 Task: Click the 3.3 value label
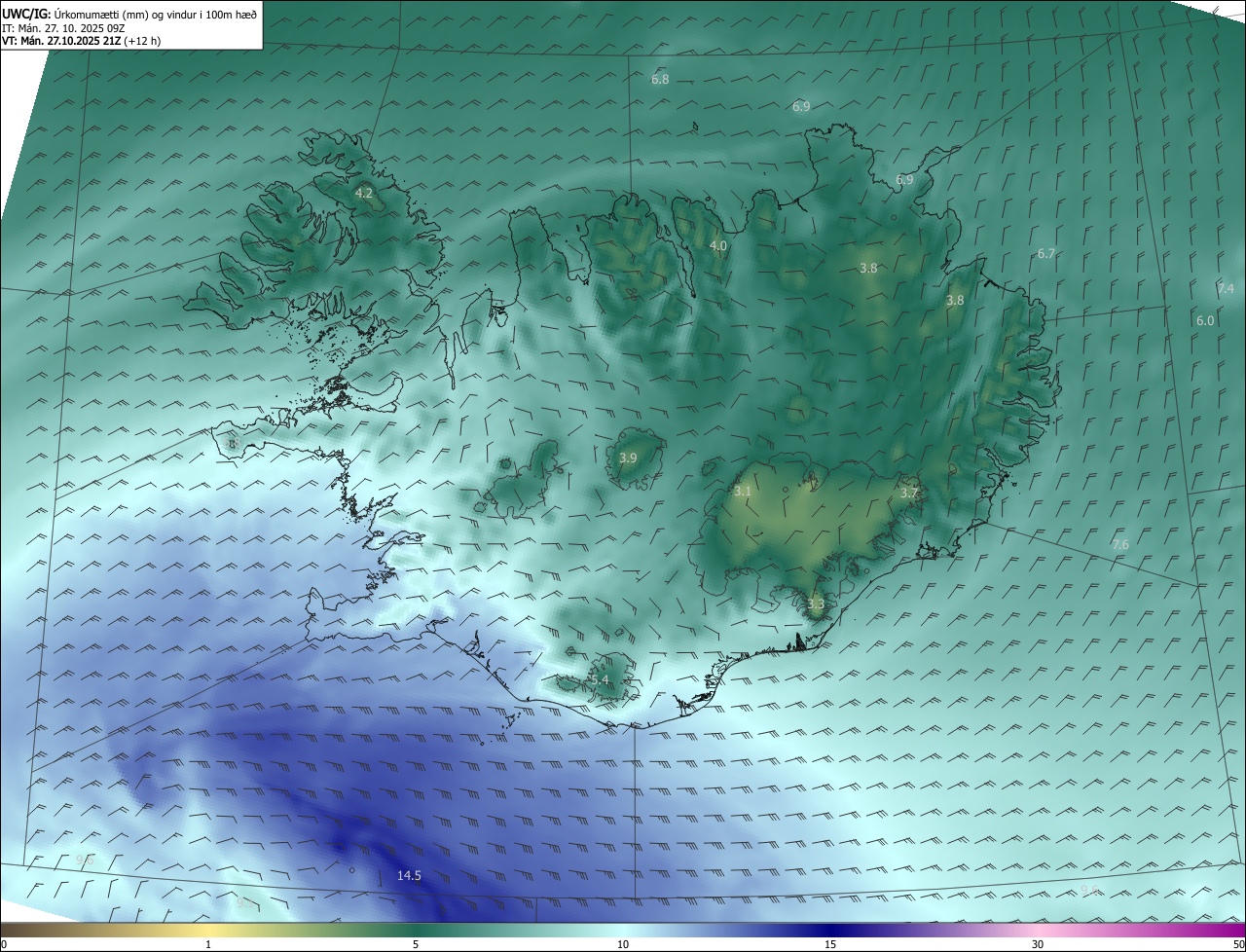point(816,604)
